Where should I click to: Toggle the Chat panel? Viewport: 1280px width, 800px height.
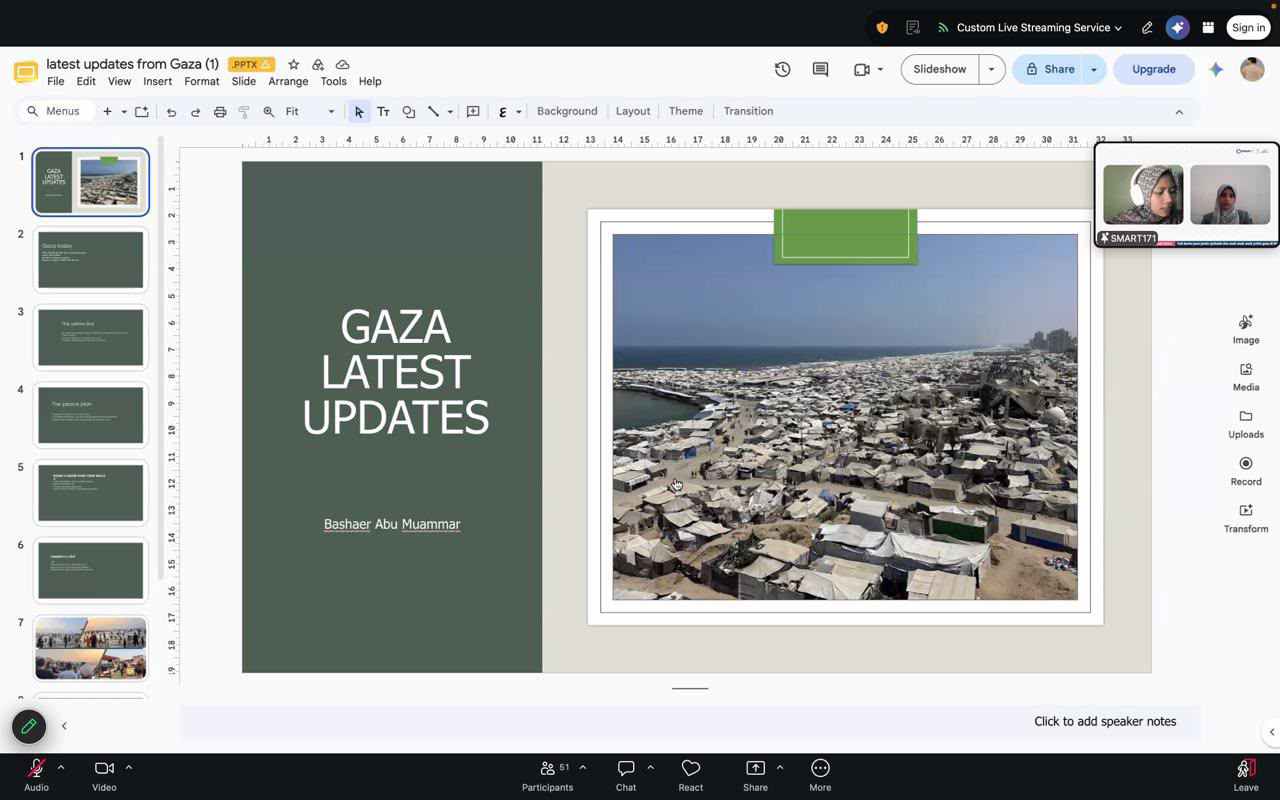click(626, 774)
